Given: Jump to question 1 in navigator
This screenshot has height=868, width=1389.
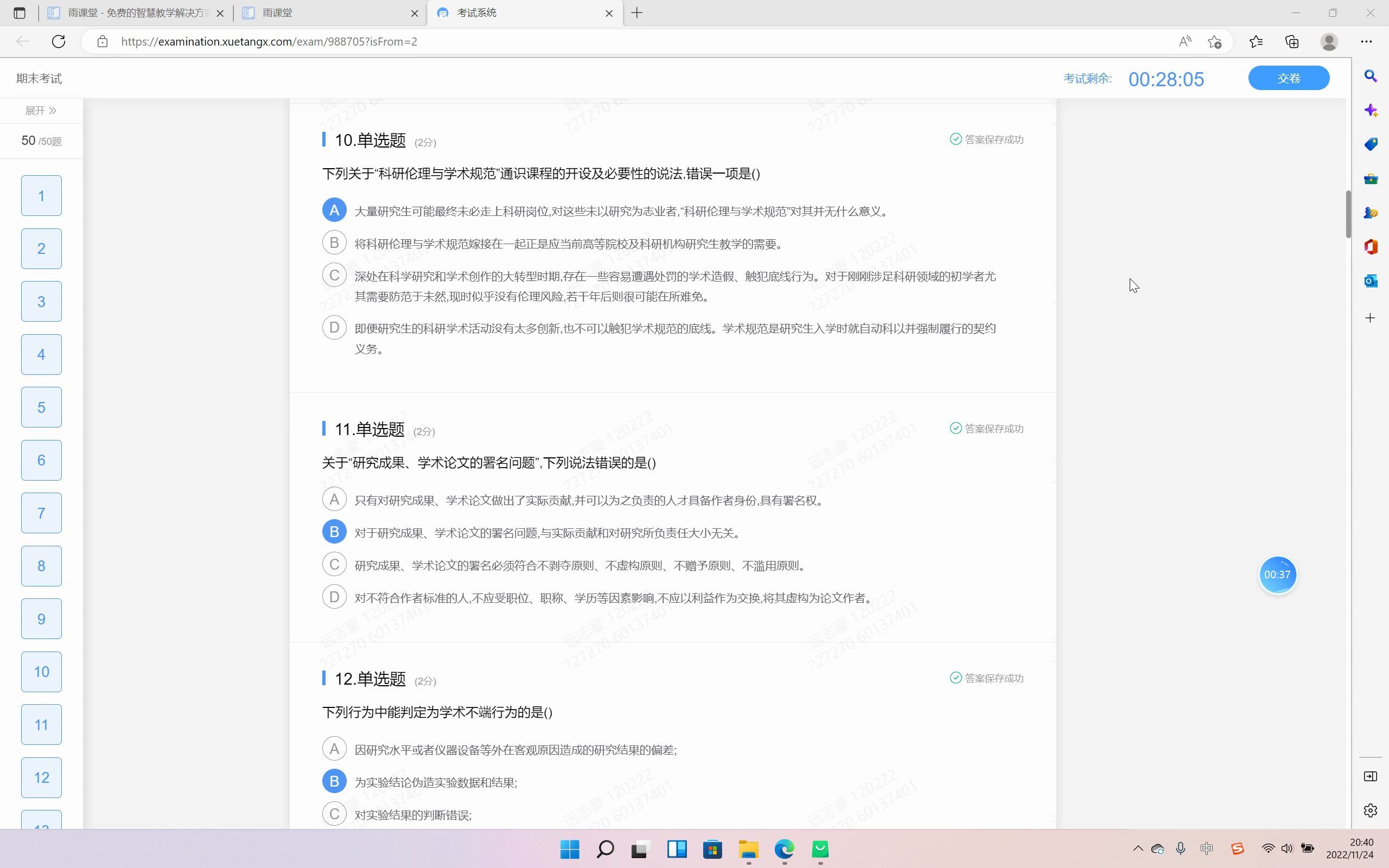Looking at the screenshot, I should (41, 196).
